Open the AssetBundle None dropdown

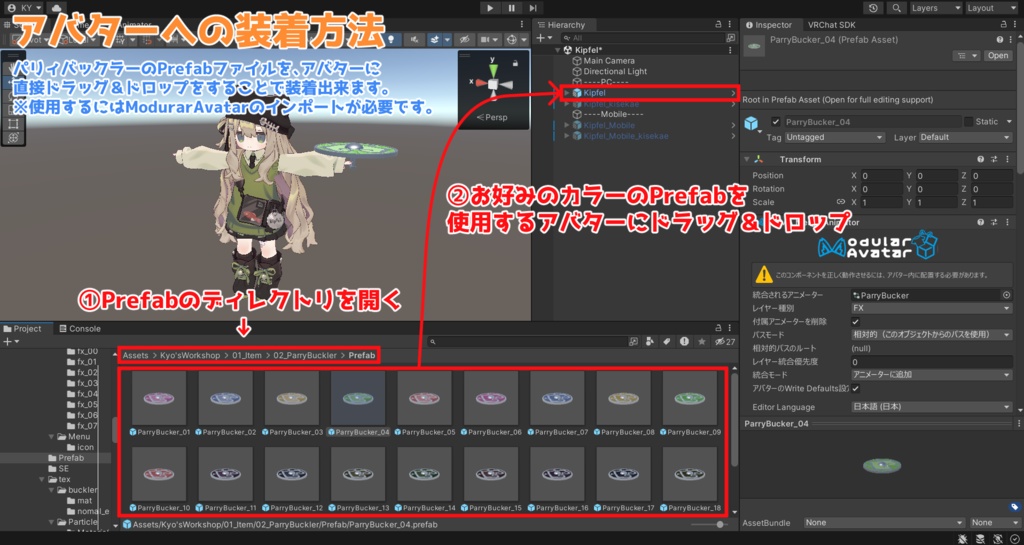pos(884,523)
